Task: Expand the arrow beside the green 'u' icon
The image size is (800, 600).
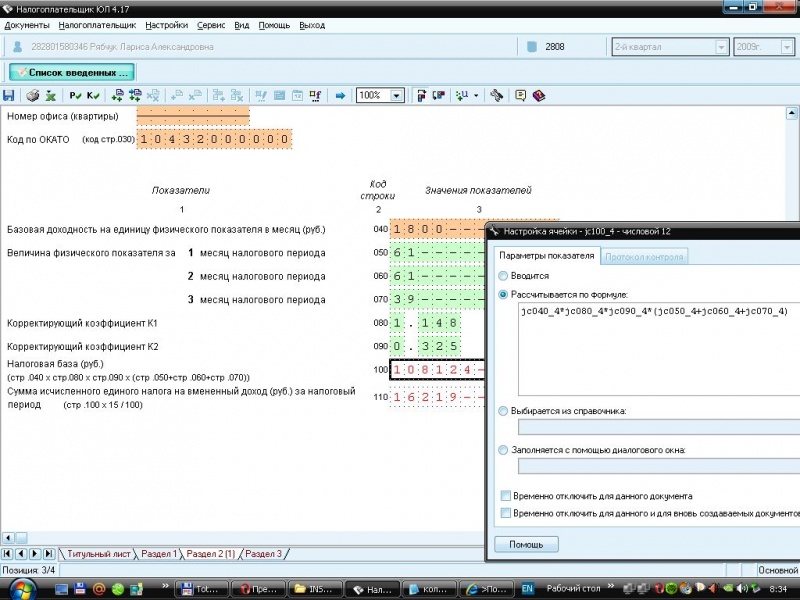Action: pos(476,95)
